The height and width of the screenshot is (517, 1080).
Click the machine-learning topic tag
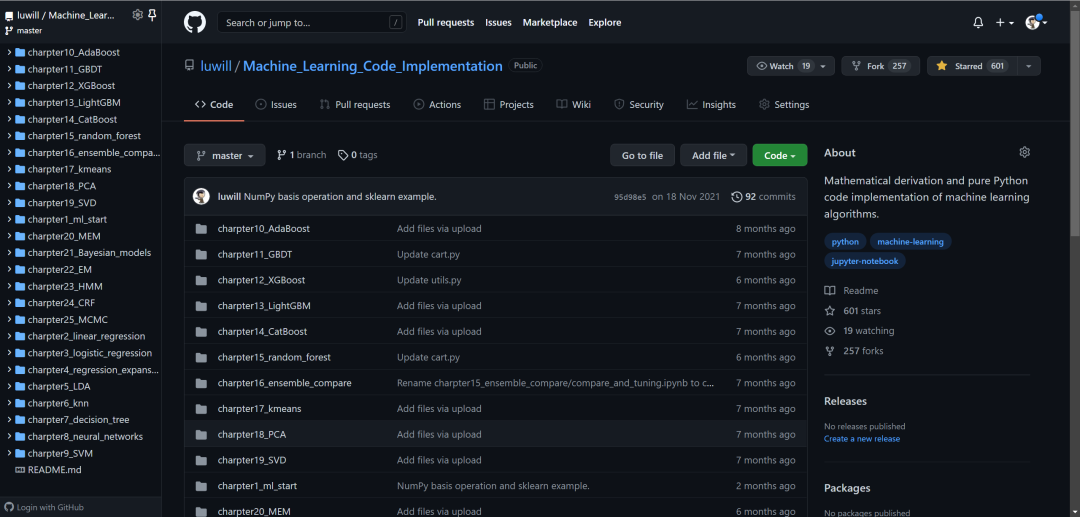[x=911, y=242]
